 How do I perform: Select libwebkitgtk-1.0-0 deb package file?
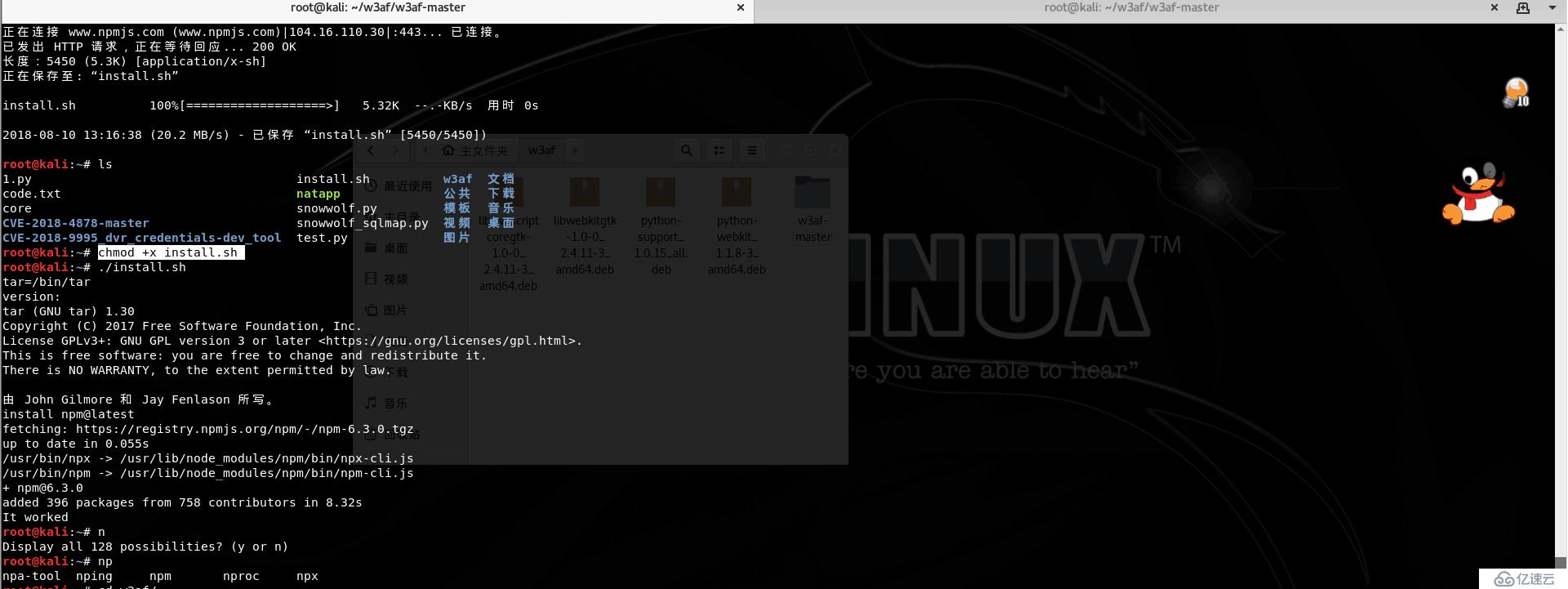pos(585,225)
